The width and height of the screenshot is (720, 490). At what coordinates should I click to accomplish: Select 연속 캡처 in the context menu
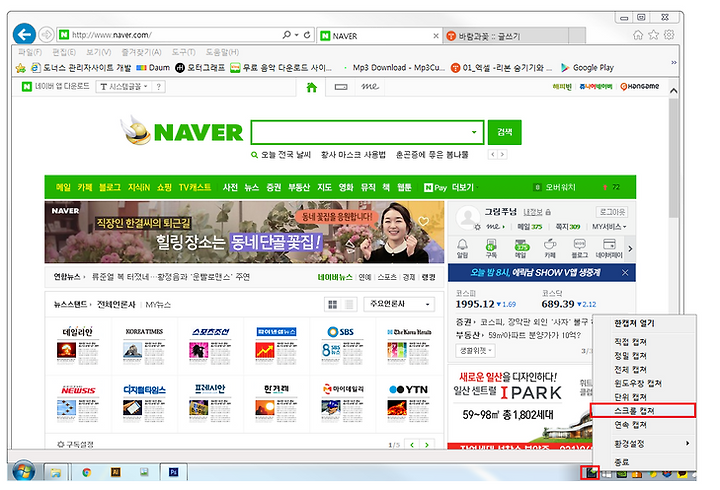pyautogui.click(x=643, y=425)
